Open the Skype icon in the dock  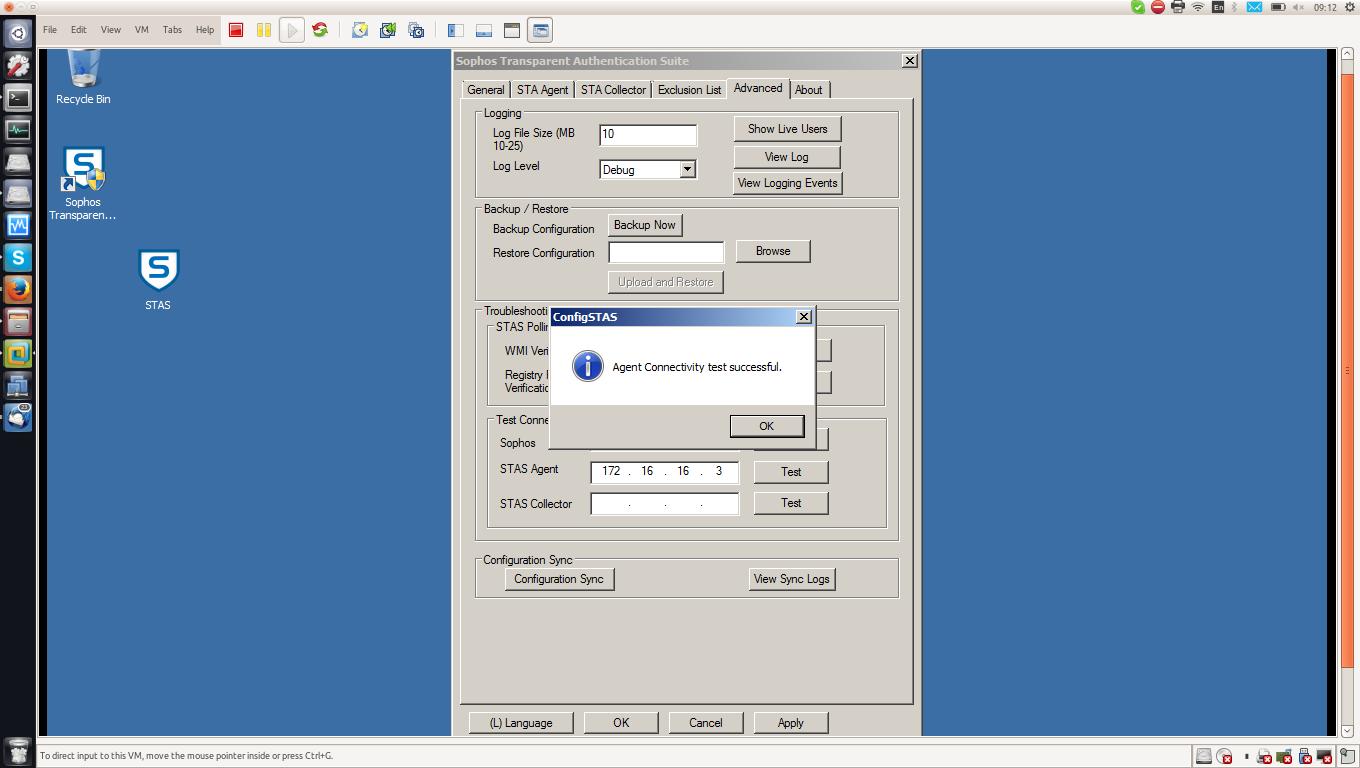pos(18,257)
